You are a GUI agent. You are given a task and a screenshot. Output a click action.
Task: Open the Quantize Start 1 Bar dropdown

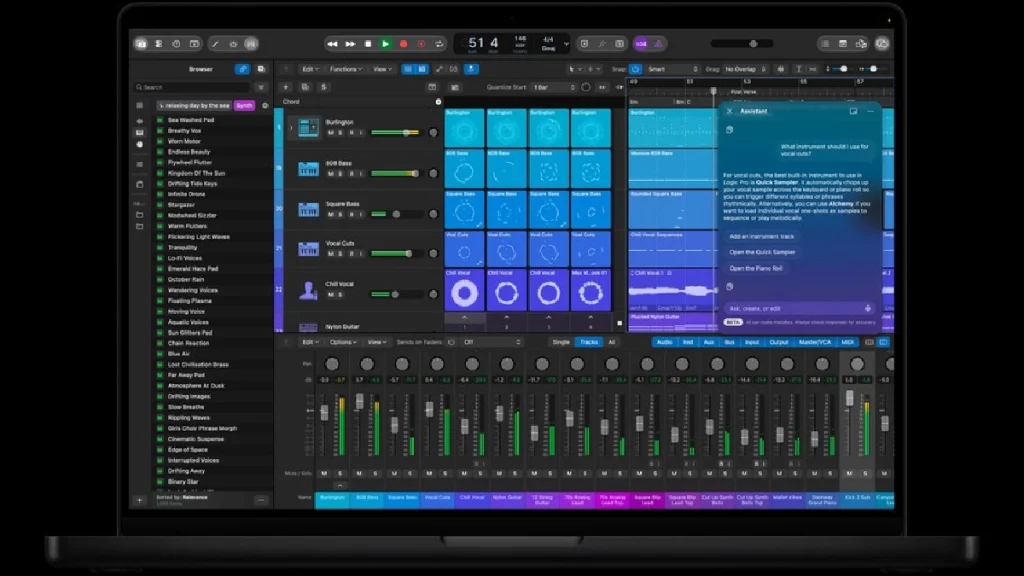pyautogui.click(x=554, y=88)
